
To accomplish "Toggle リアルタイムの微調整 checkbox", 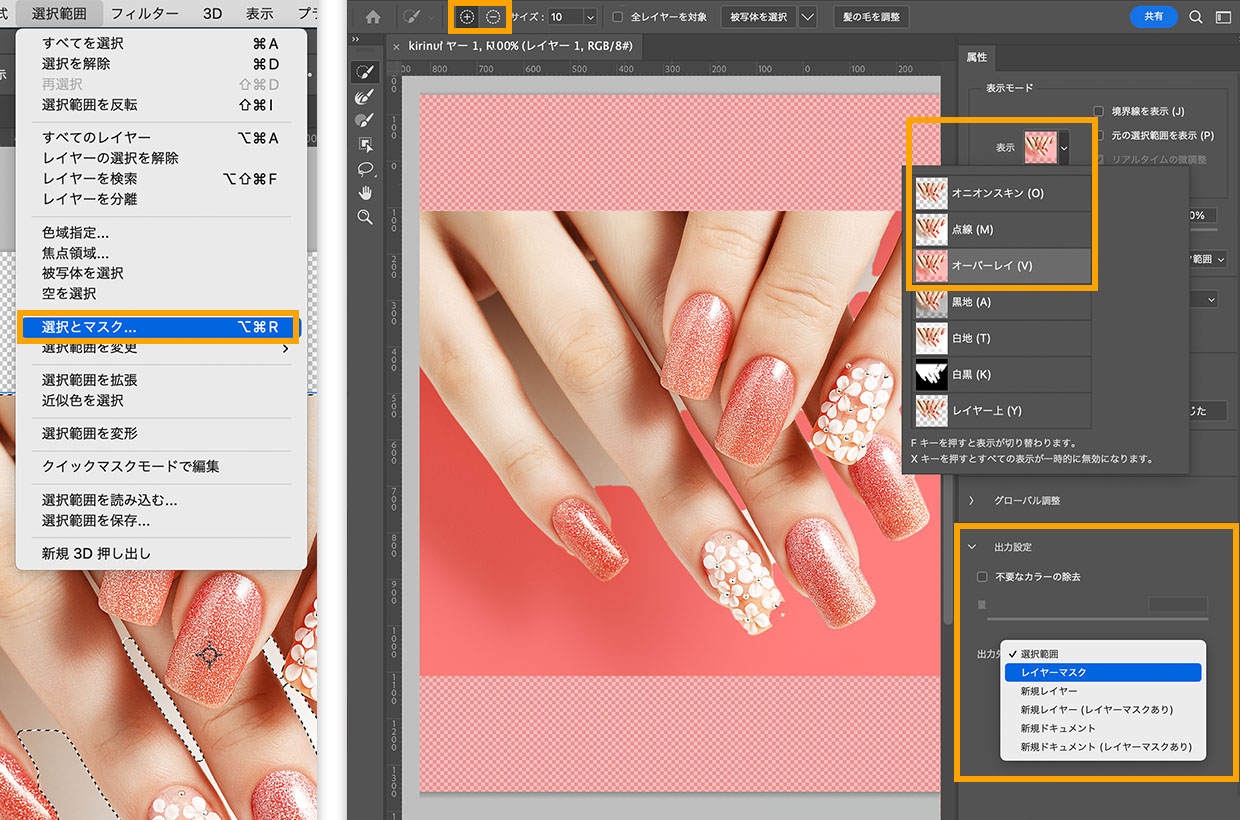I will pyautogui.click(x=1102, y=159).
